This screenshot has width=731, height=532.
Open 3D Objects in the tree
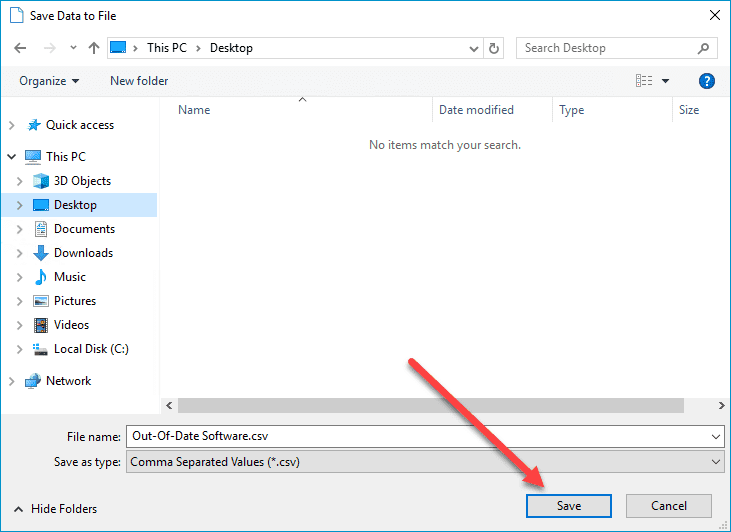[82, 181]
